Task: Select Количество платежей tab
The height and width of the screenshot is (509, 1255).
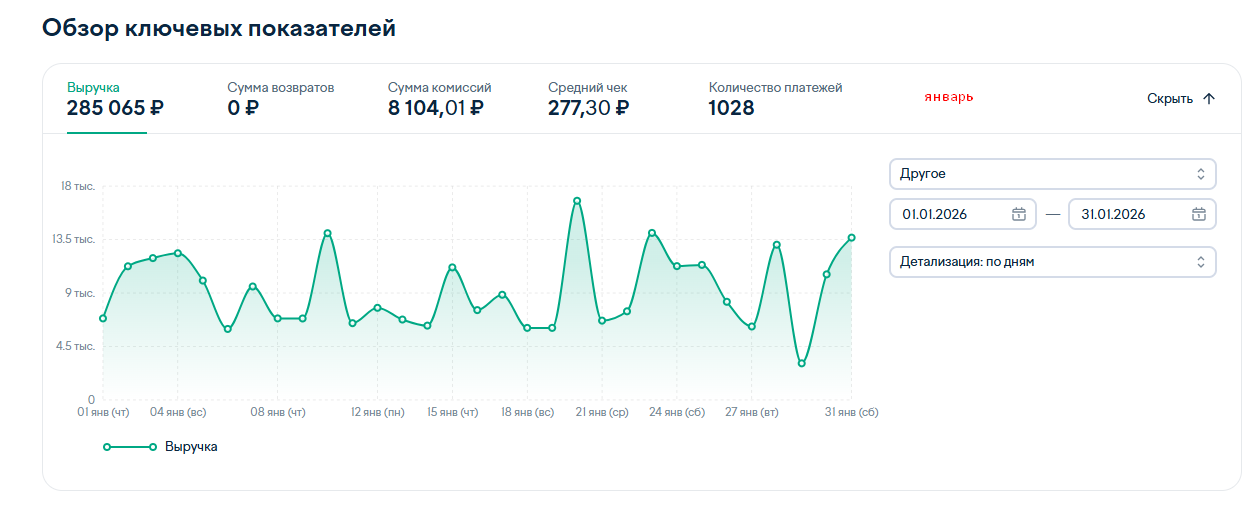Action: coord(775,98)
